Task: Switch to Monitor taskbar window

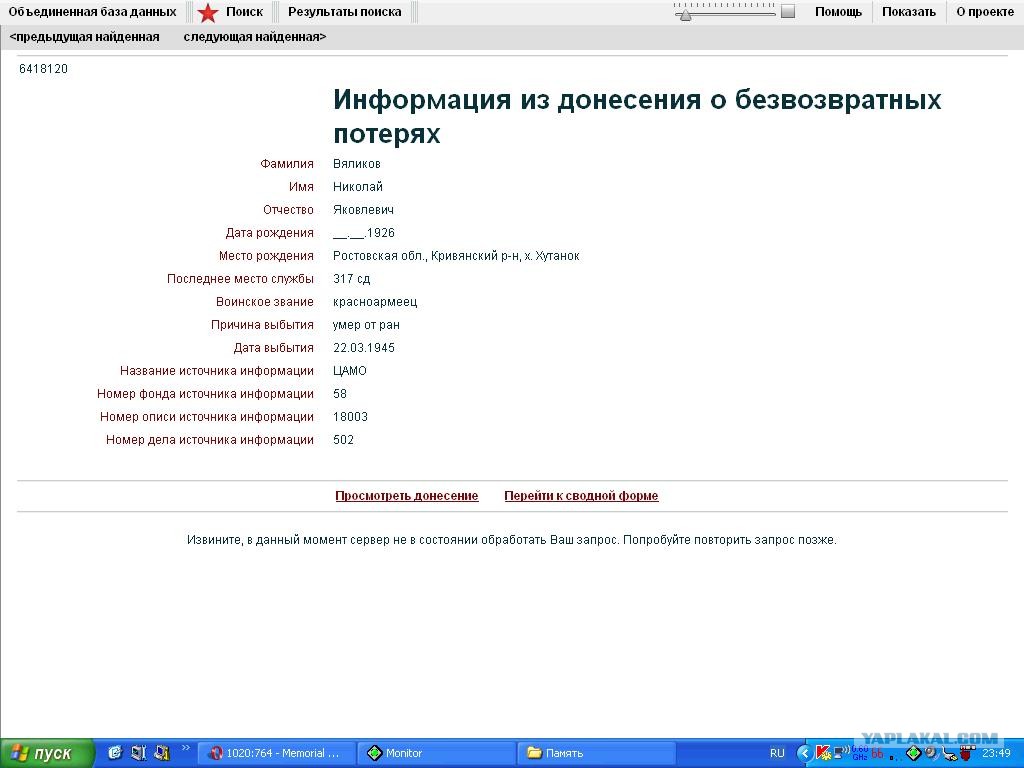Action: [436, 753]
